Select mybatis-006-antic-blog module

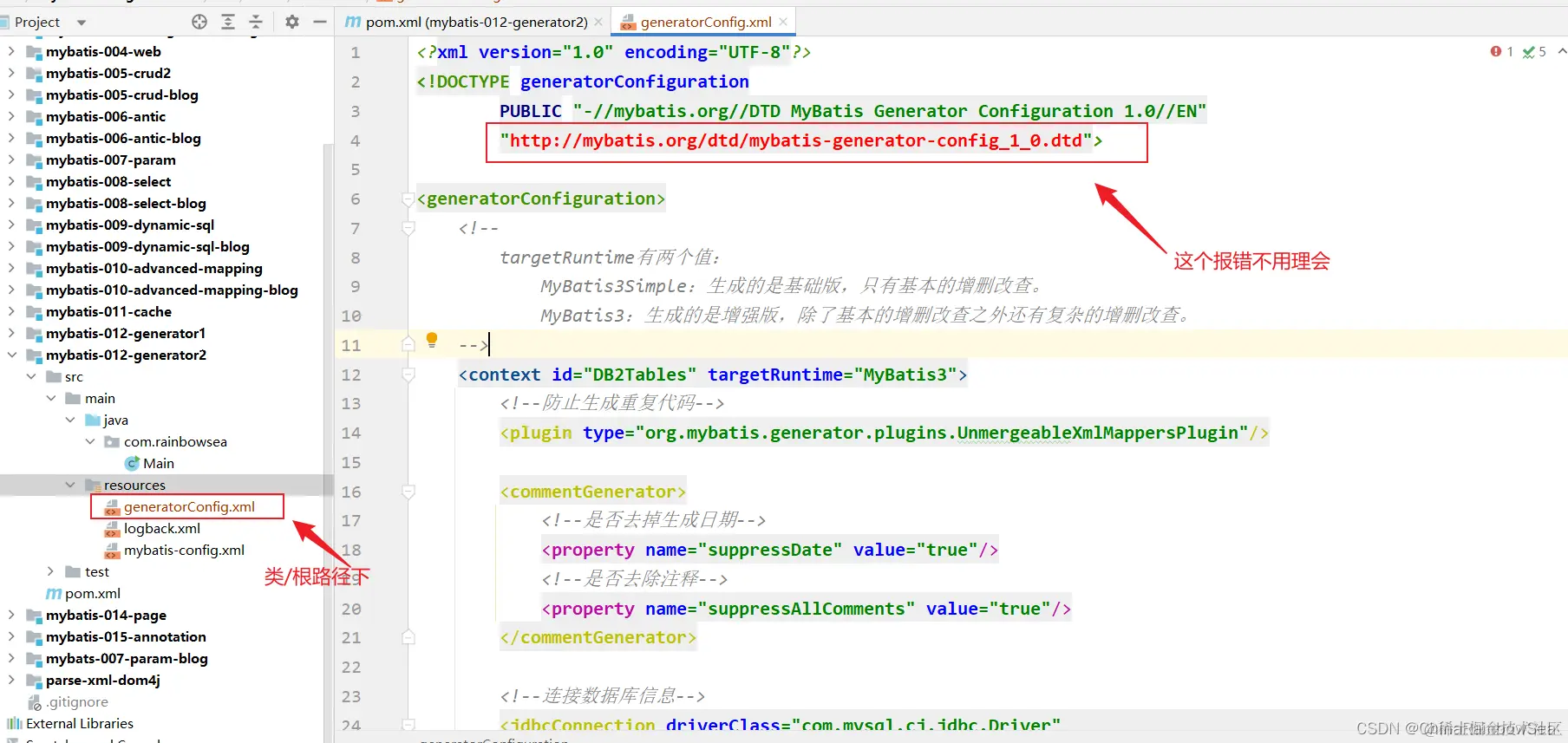pos(123,139)
